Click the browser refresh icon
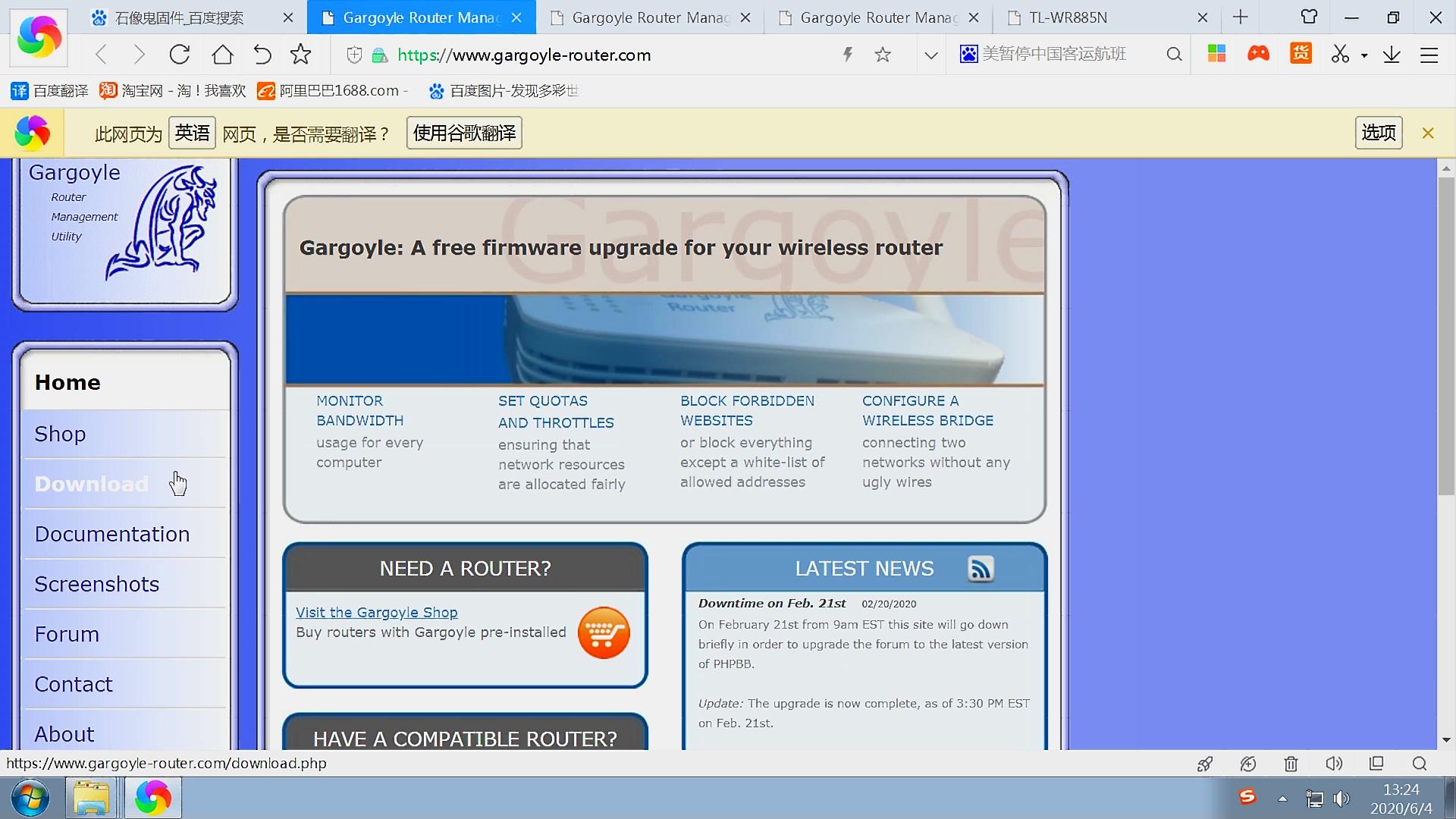The height and width of the screenshot is (819, 1456). 180,55
